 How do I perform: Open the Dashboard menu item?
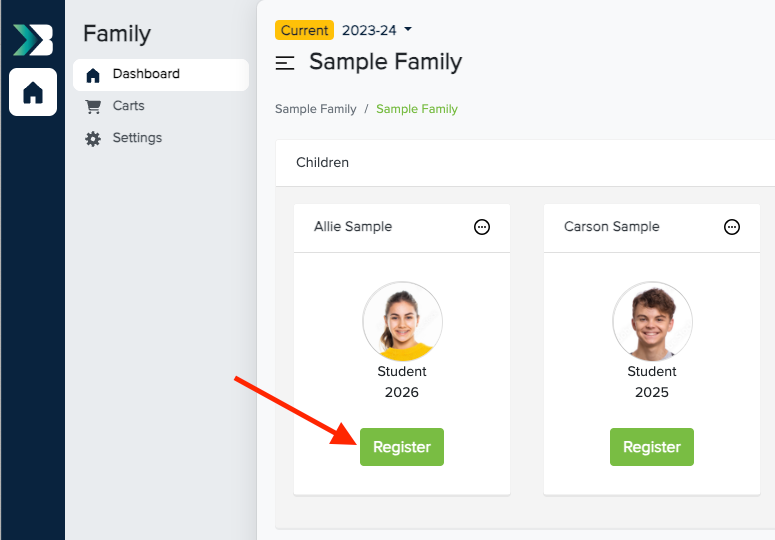[x=146, y=74]
